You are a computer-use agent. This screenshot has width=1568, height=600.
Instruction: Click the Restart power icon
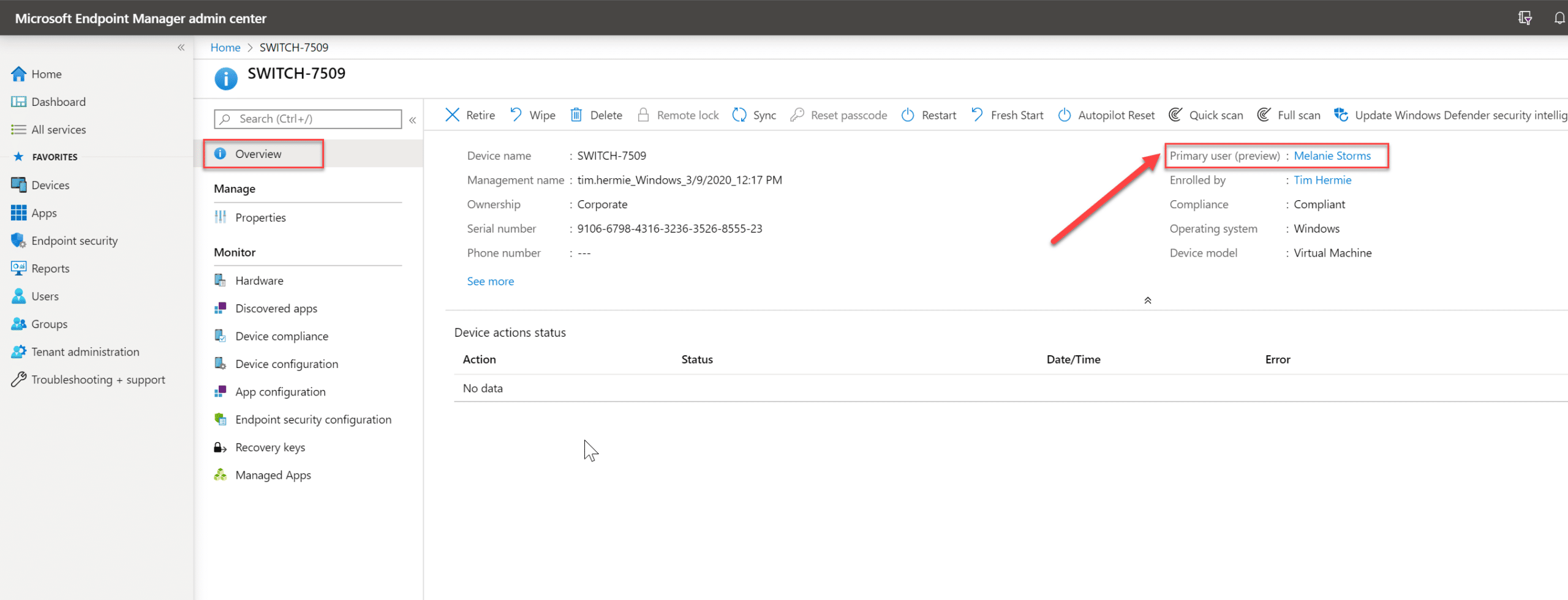click(908, 115)
